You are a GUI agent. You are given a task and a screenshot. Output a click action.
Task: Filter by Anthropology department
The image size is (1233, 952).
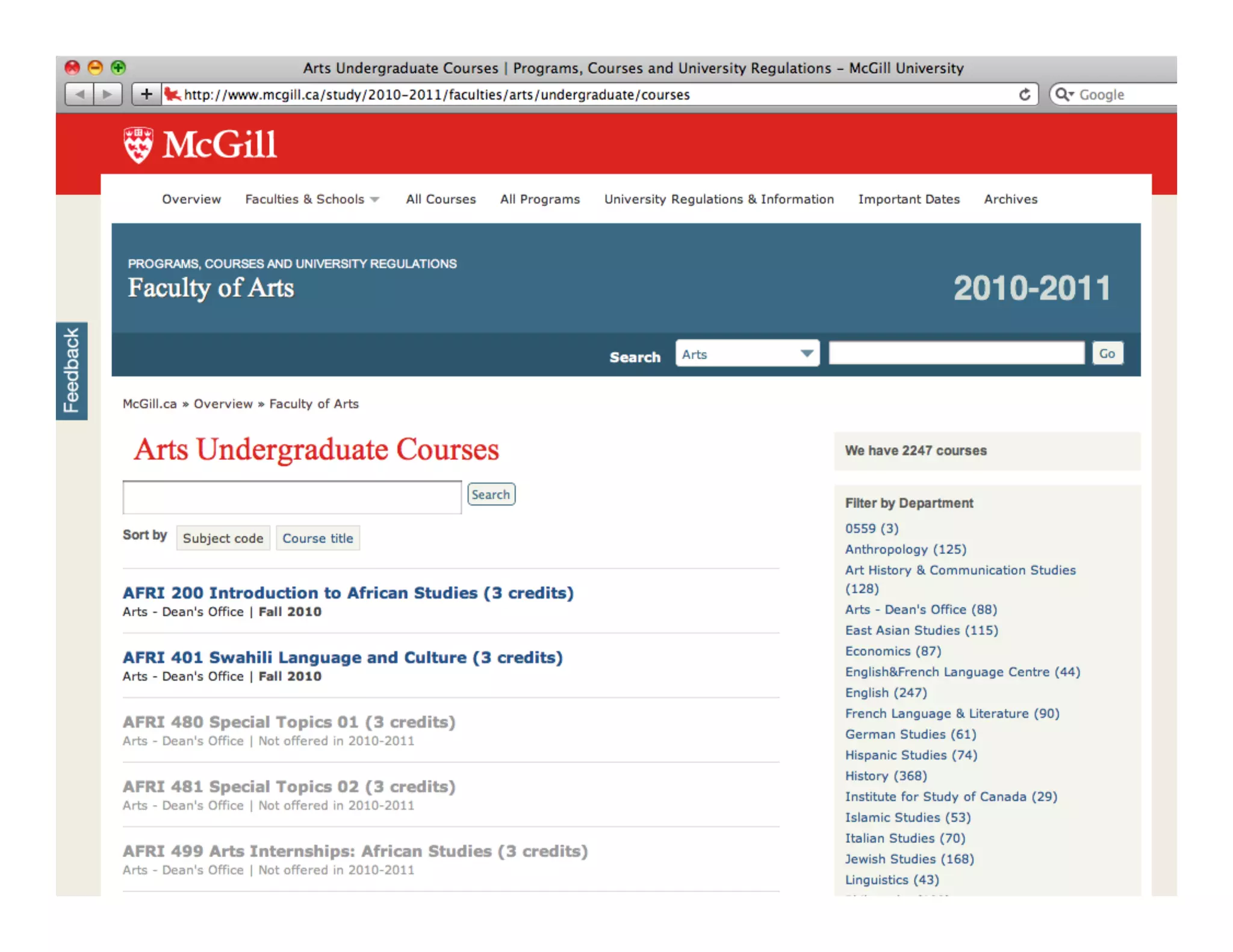point(905,549)
